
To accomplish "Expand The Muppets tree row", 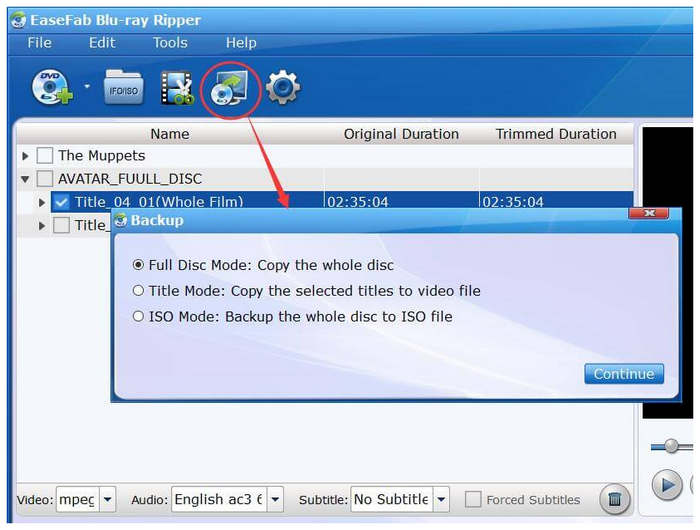I will pos(25,156).
